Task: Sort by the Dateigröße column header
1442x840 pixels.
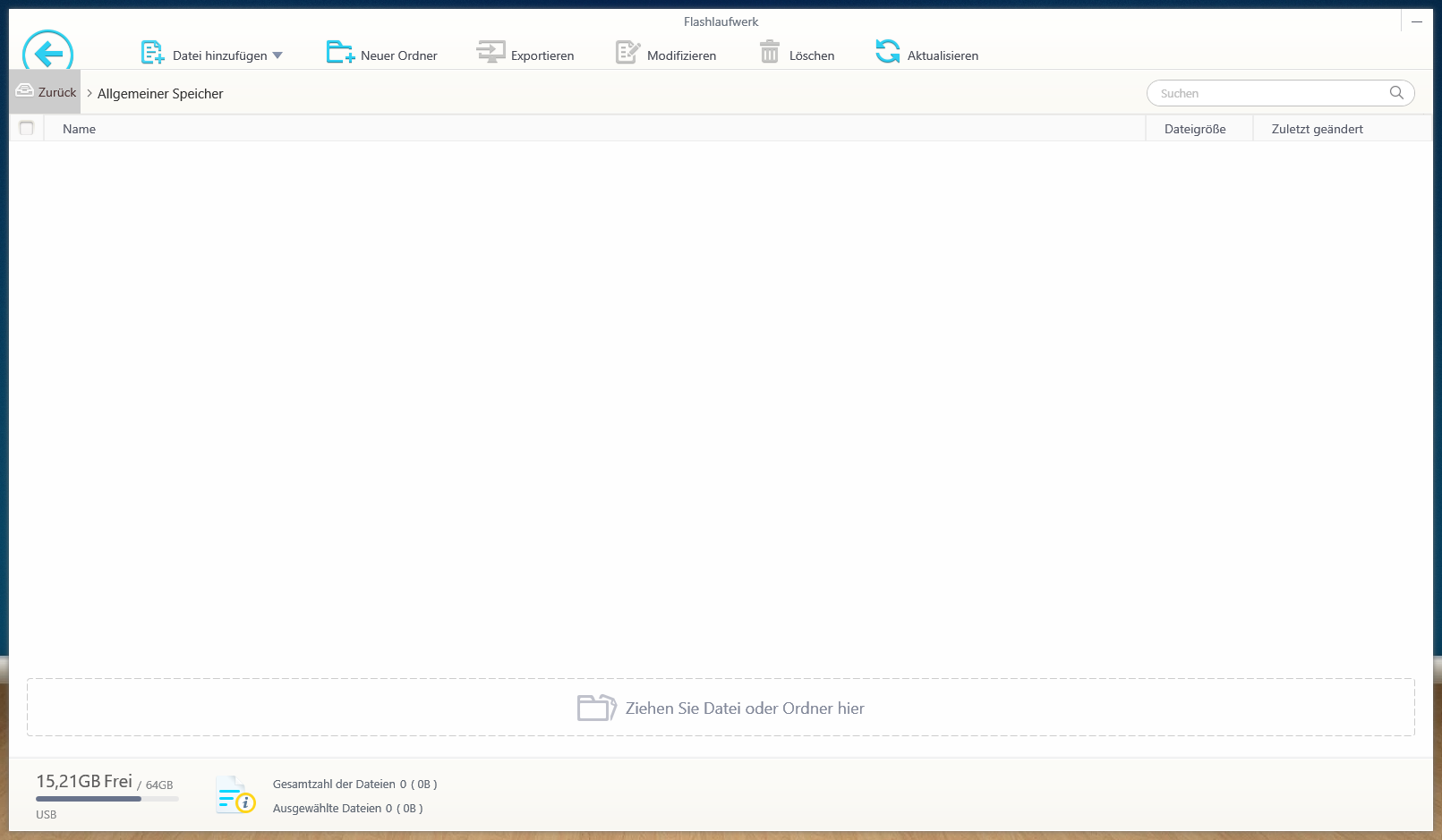Action: click(1195, 129)
